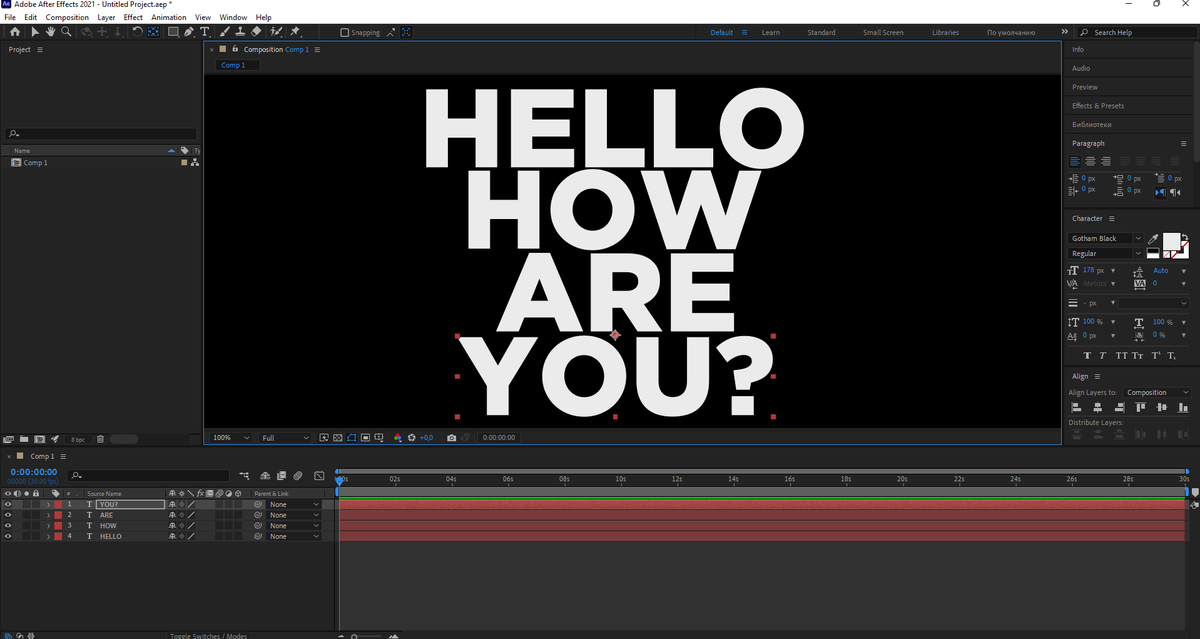Activate the Zoom magnifier tool
The height and width of the screenshot is (639, 1200).
[66, 32]
